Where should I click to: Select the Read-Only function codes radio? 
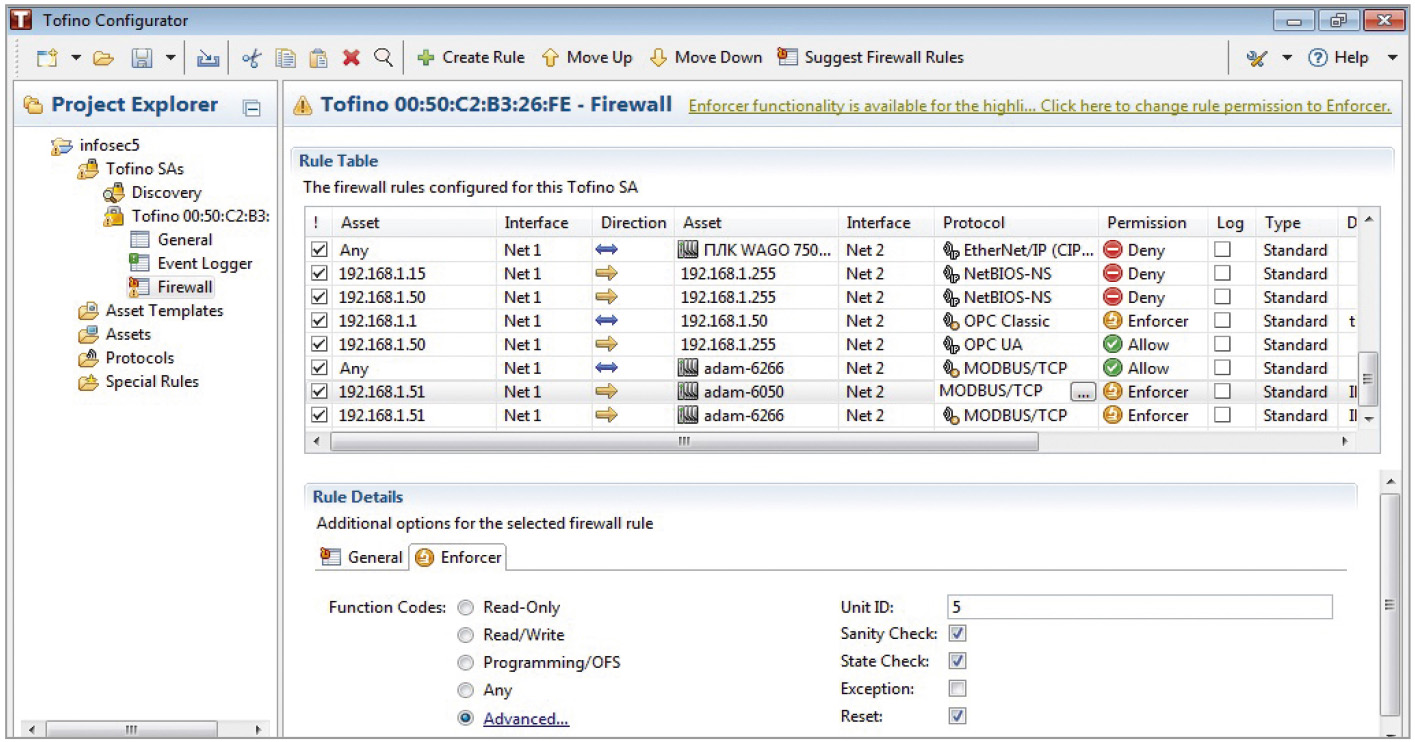click(466, 608)
